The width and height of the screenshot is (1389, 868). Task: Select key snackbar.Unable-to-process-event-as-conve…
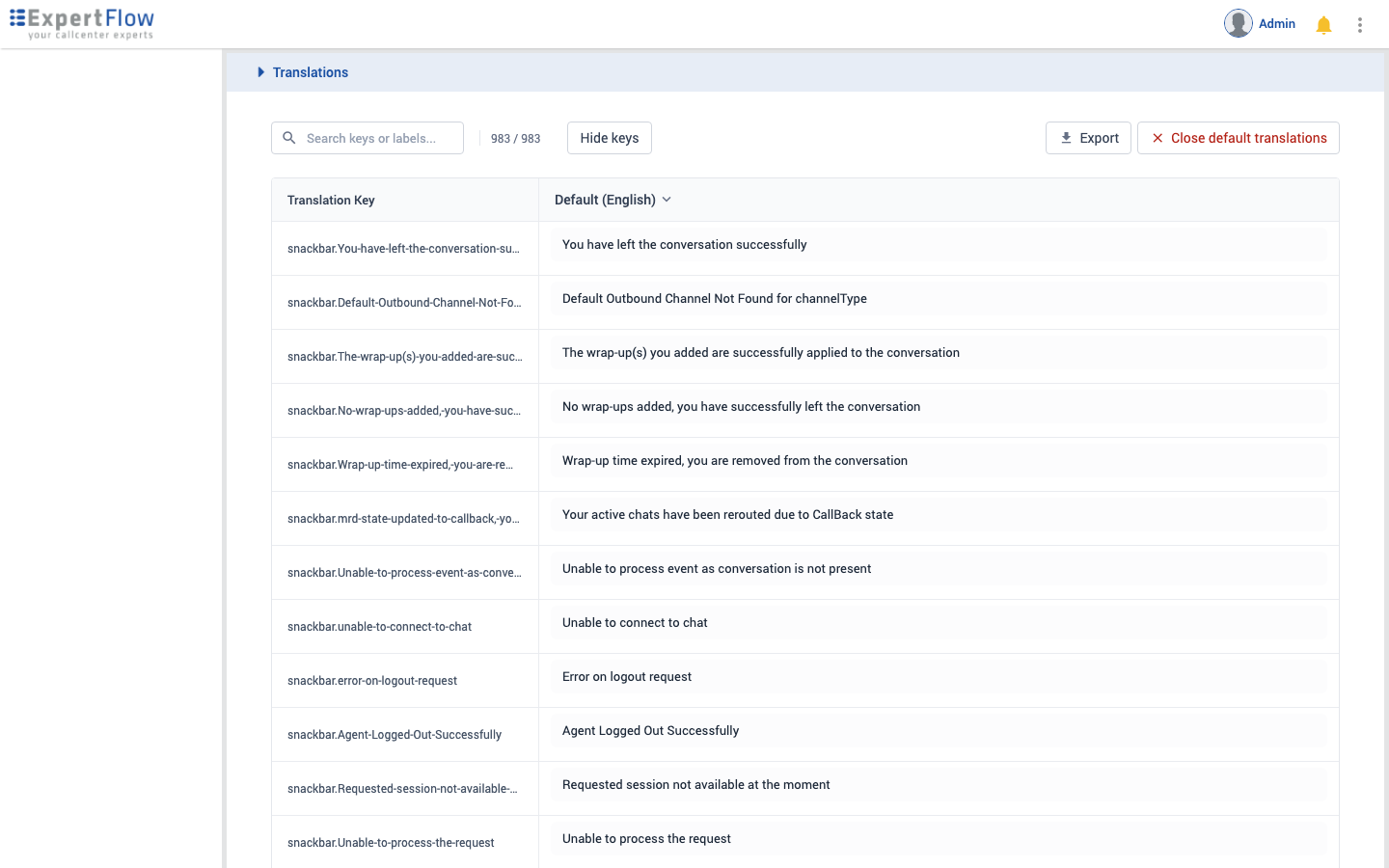404,573
